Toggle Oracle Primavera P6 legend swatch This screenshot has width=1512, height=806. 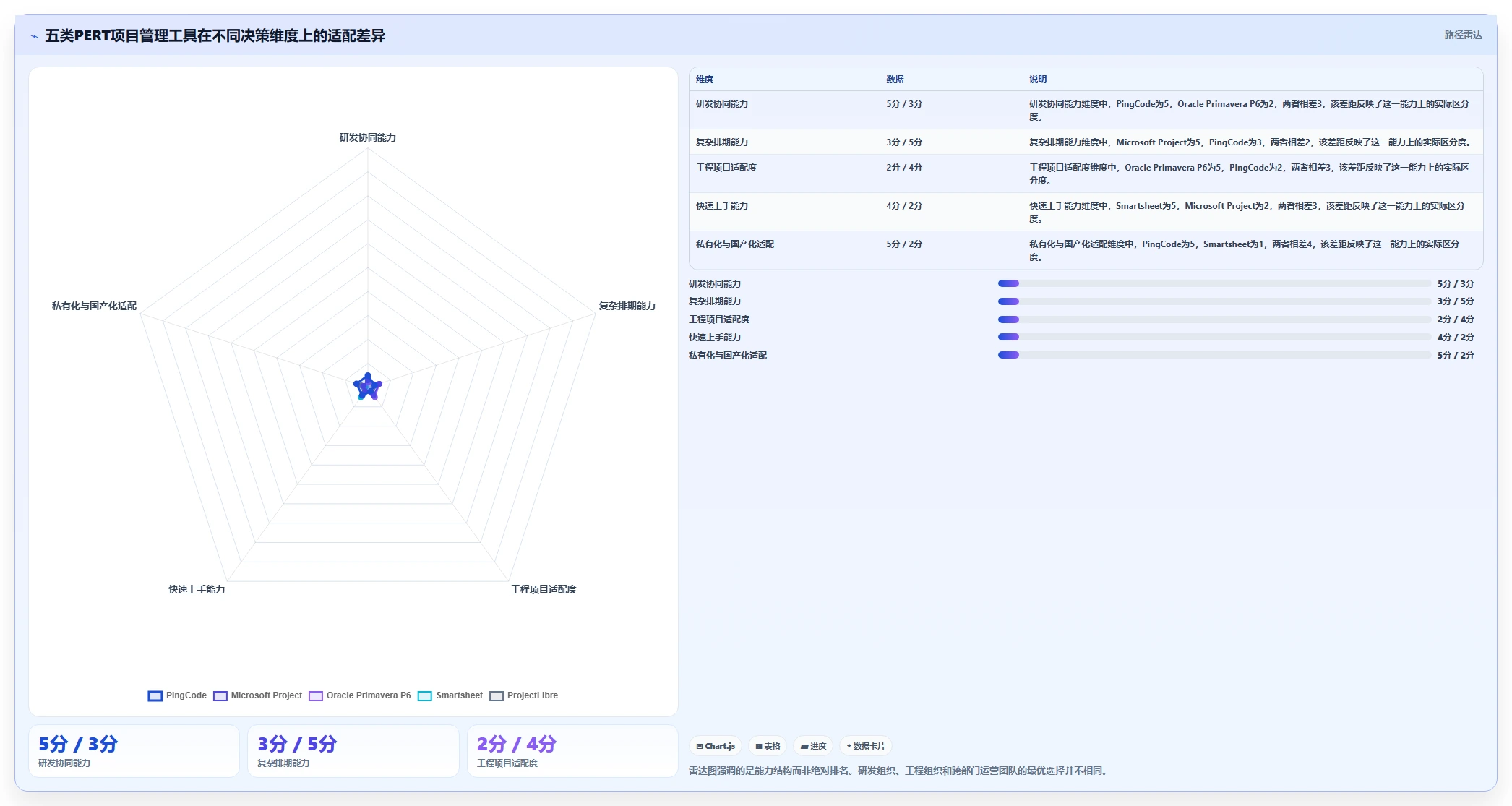point(315,696)
